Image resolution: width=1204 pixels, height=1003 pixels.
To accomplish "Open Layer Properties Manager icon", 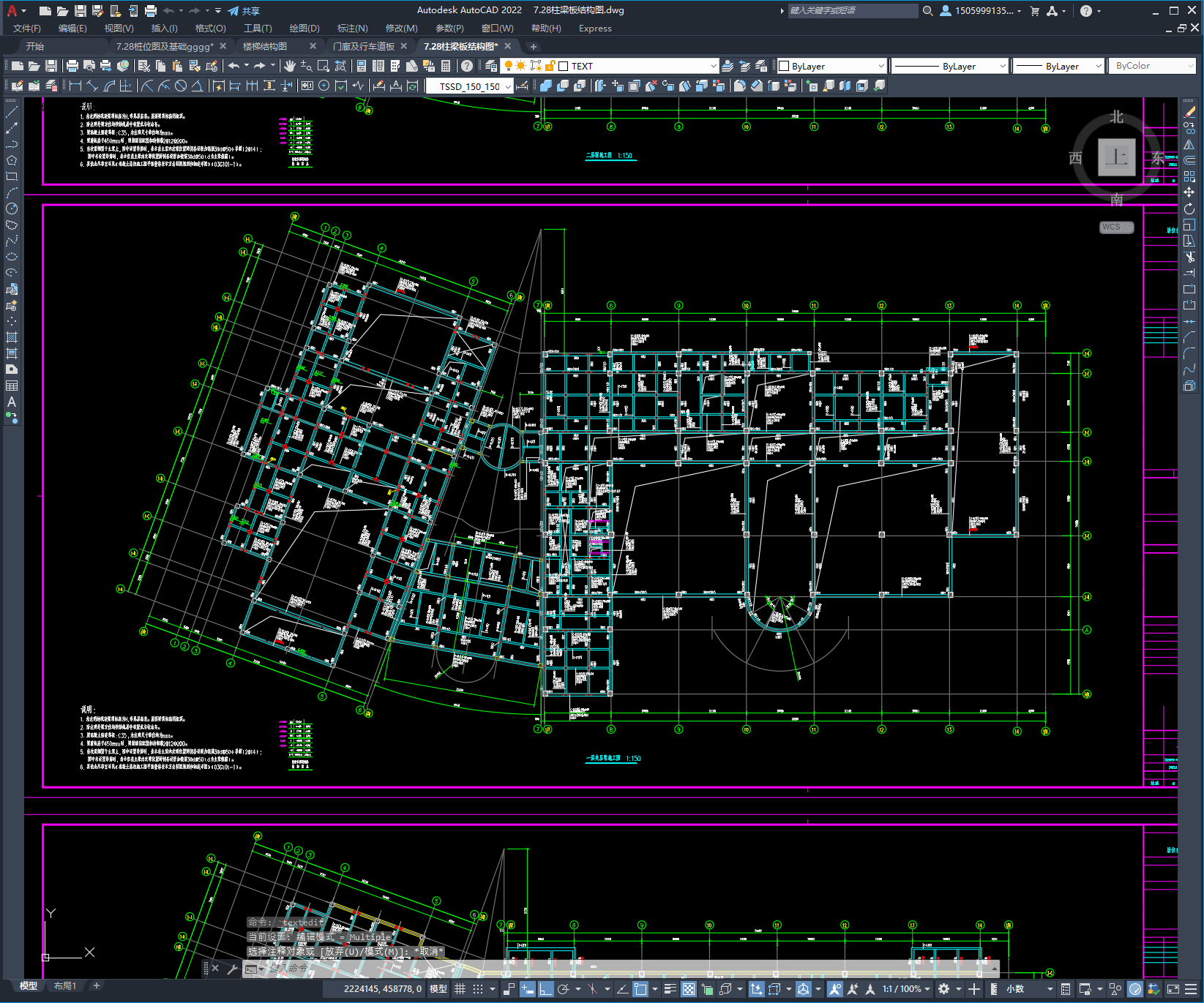I will coord(490,66).
